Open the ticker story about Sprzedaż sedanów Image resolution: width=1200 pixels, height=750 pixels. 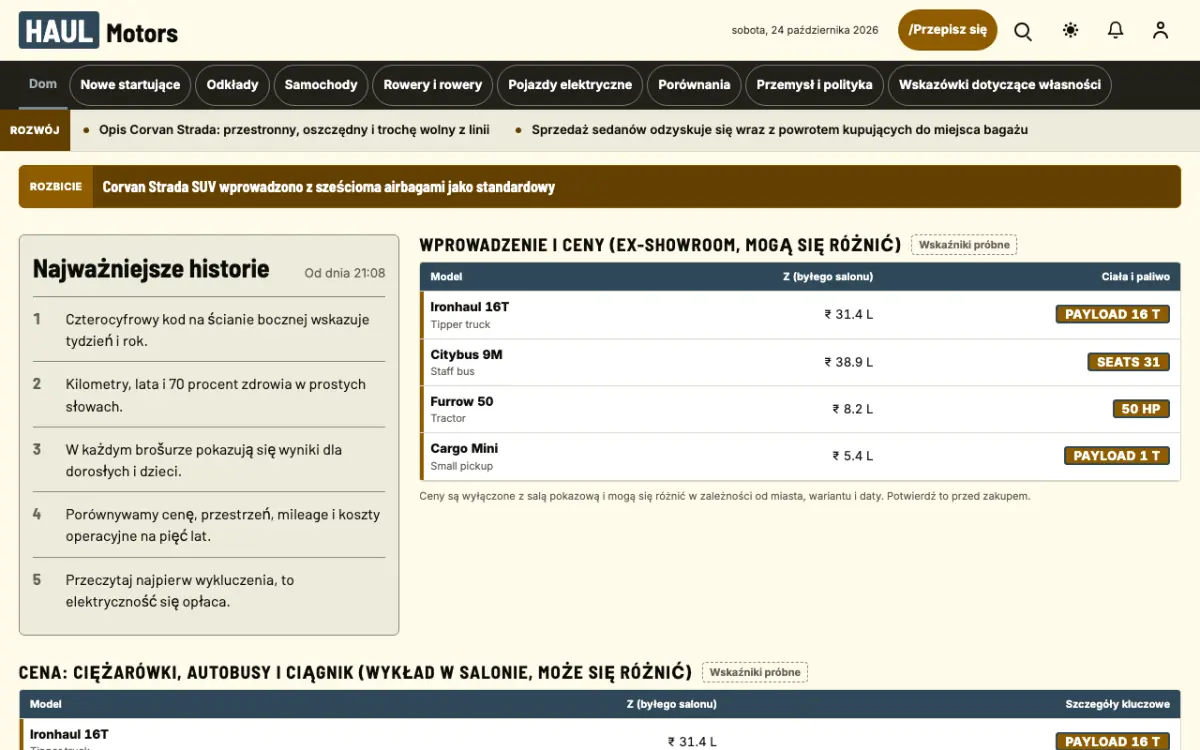pyautogui.click(x=780, y=130)
